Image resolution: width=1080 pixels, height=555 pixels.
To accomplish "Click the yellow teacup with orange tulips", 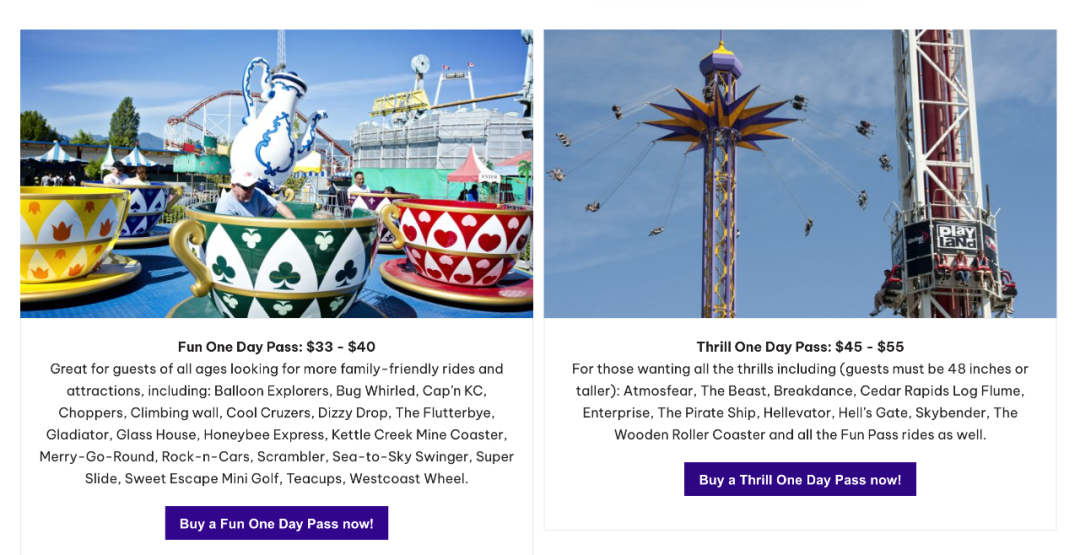I will 72,234.
